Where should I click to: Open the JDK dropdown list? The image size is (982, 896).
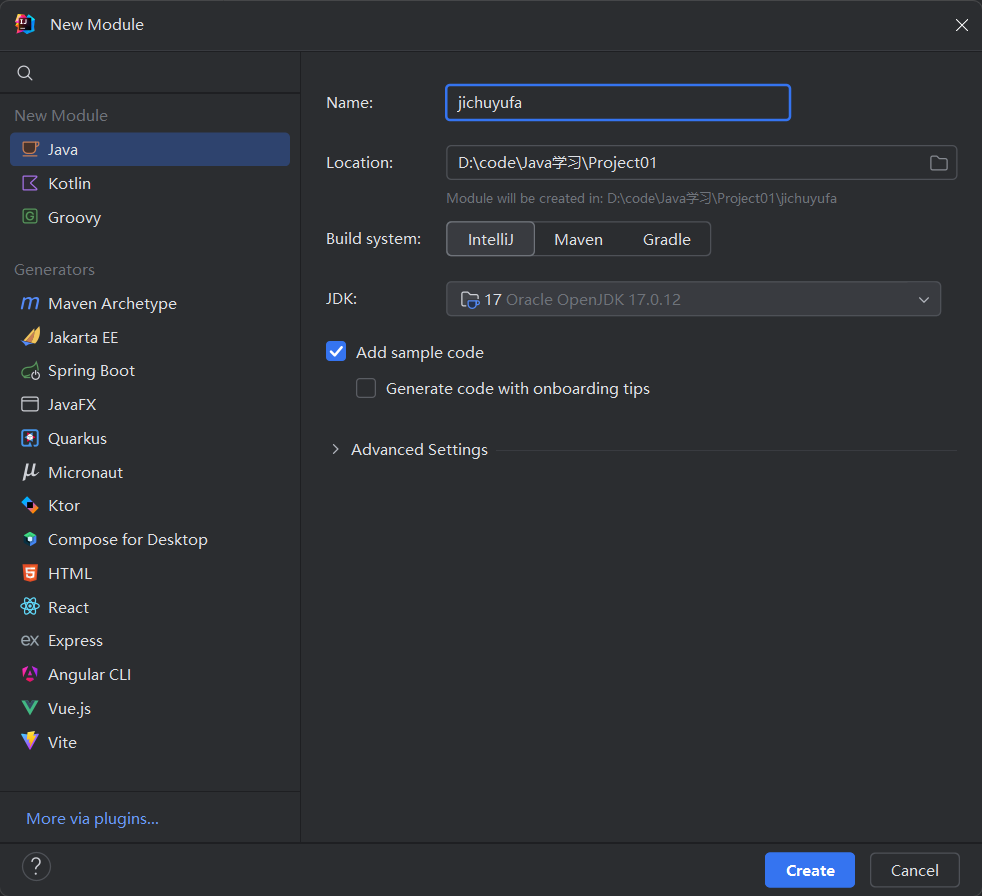pyautogui.click(x=693, y=299)
